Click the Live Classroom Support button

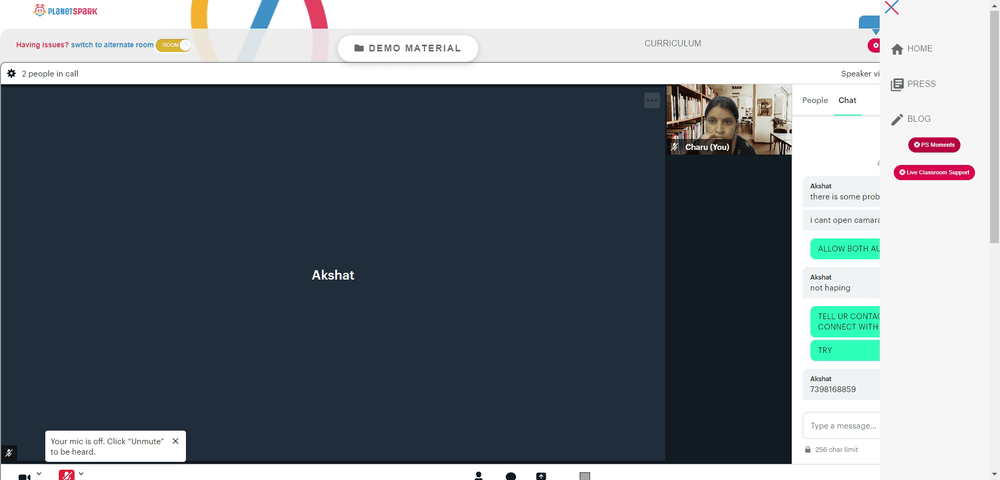tap(934, 172)
